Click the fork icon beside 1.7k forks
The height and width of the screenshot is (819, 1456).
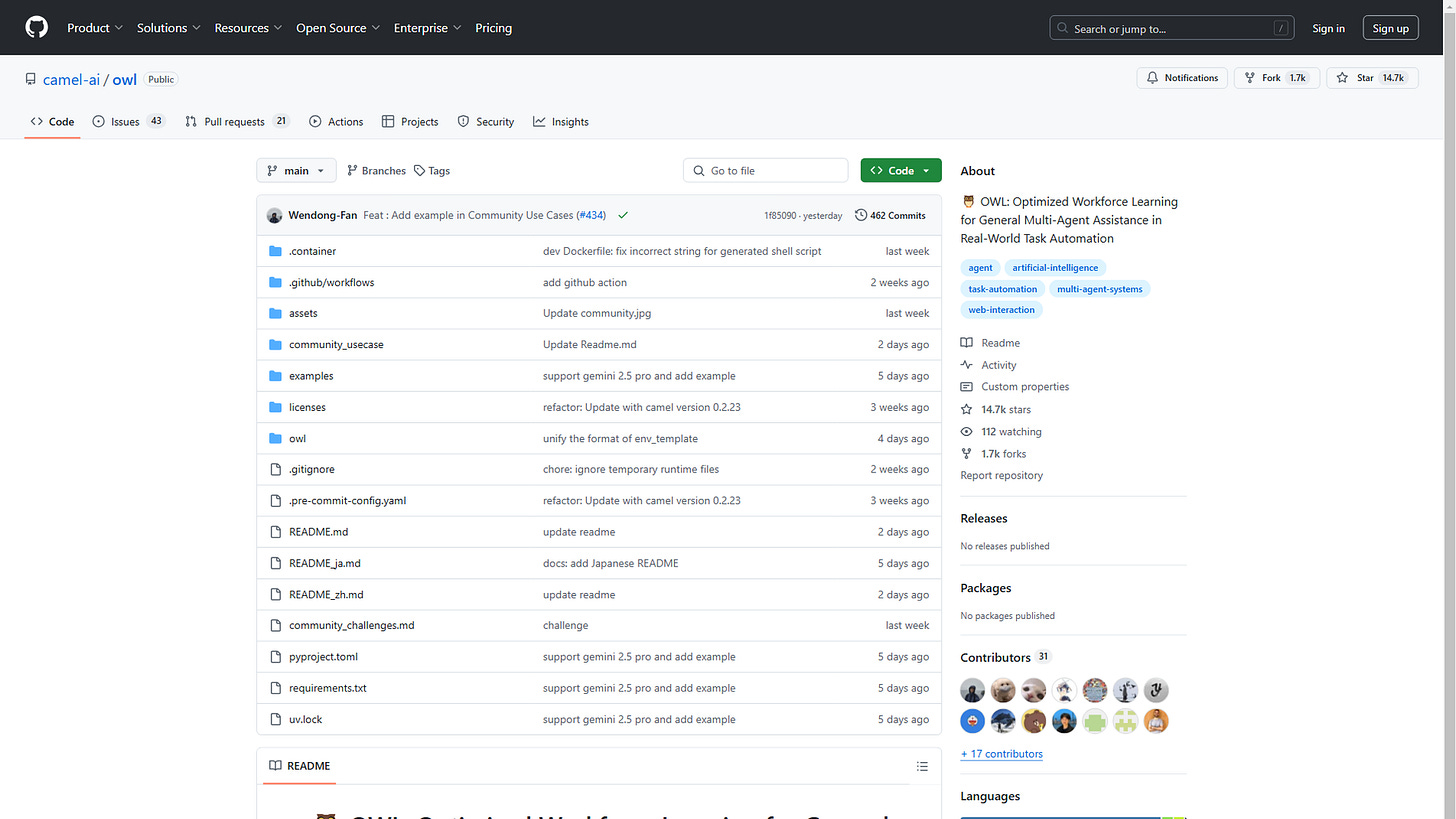tap(967, 454)
